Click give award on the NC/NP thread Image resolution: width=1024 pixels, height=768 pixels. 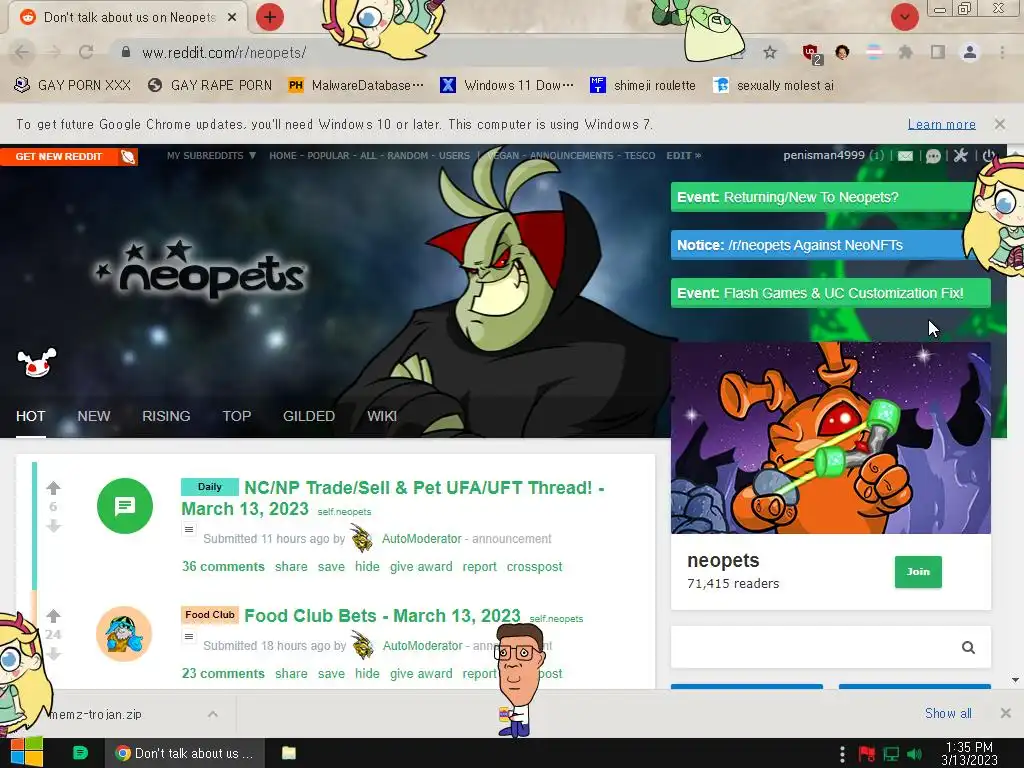click(421, 566)
